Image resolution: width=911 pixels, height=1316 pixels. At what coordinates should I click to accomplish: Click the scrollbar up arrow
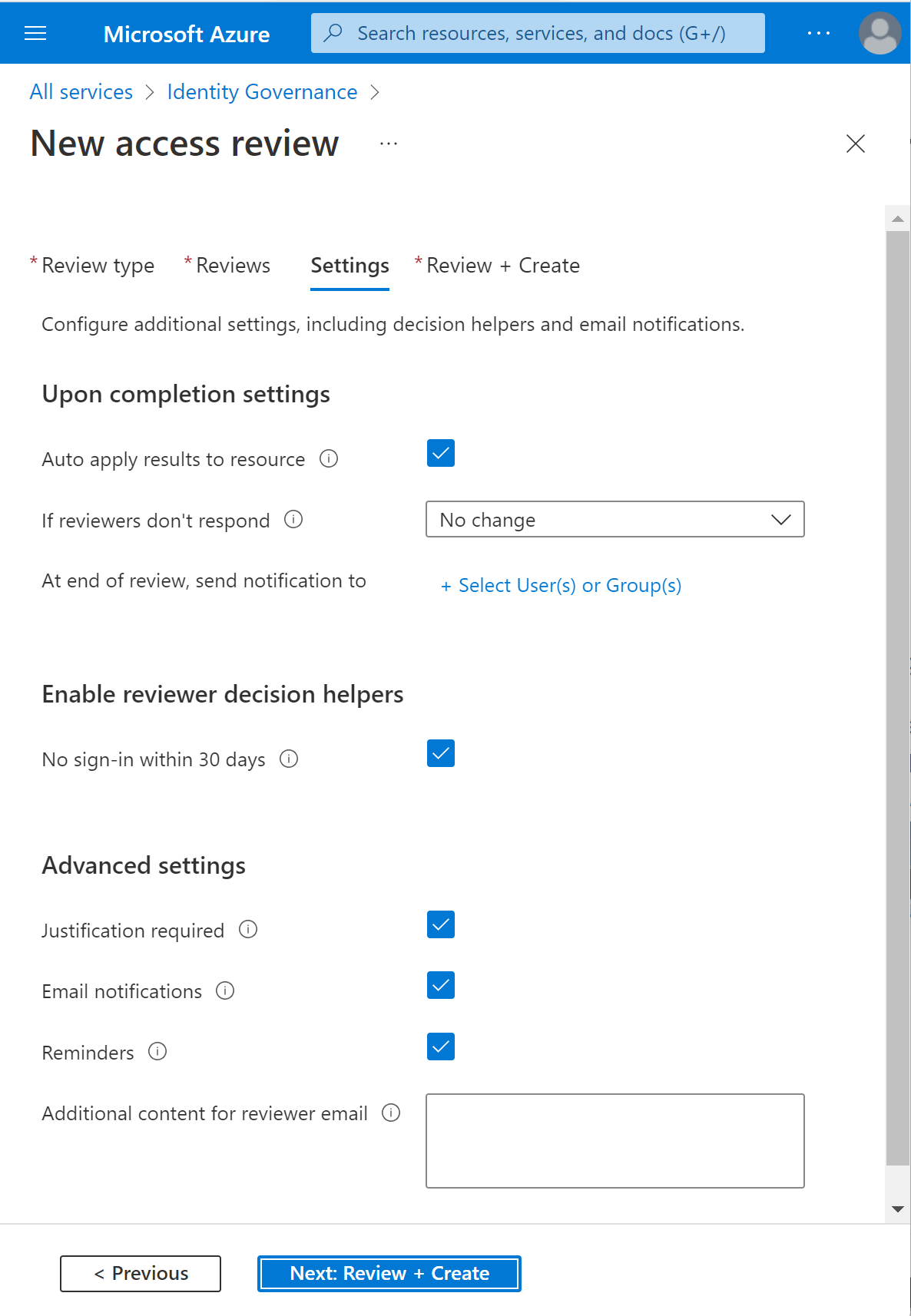(x=898, y=219)
